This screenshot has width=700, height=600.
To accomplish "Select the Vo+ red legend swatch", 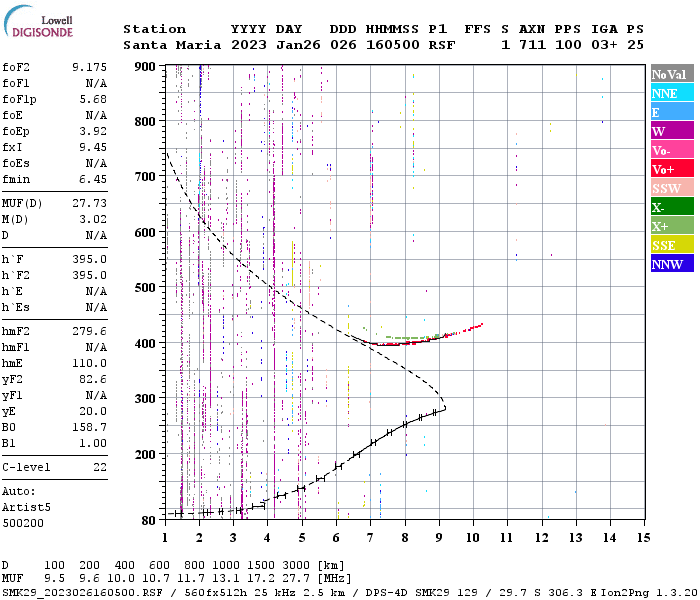I will [672, 169].
